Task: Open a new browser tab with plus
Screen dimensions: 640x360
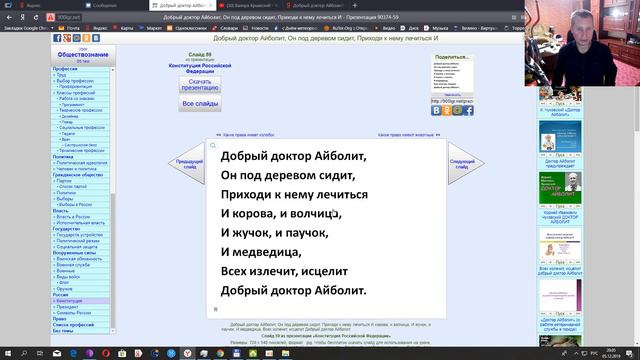Action: point(355,5)
